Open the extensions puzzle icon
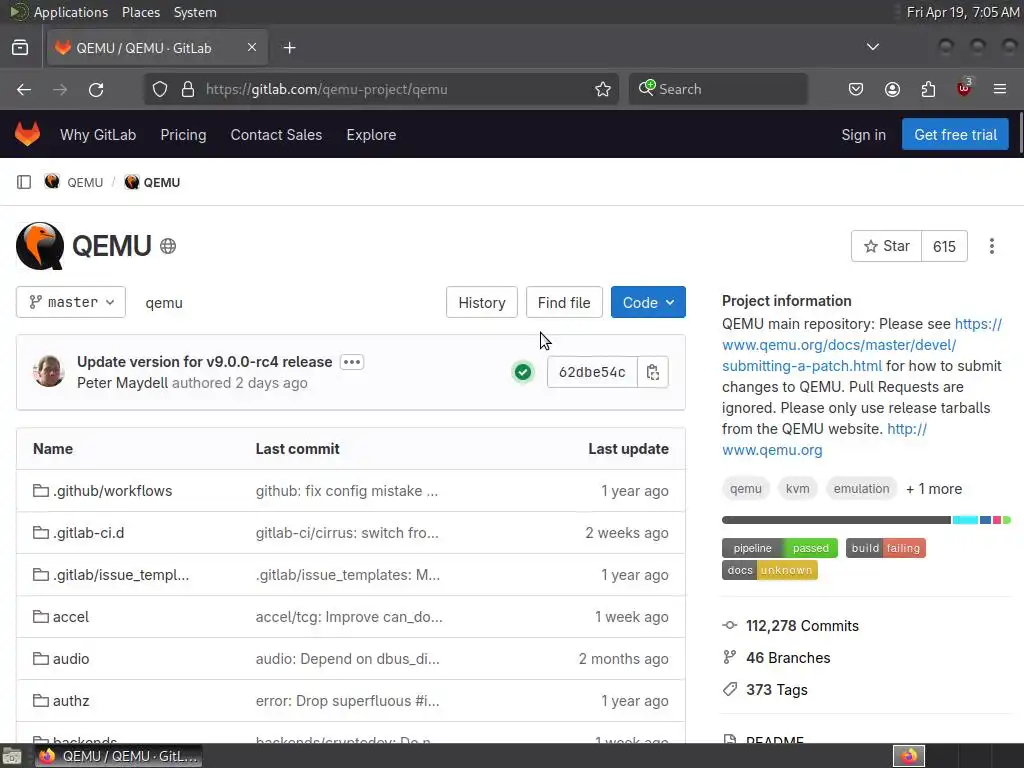This screenshot has height=768, width=1024. tap(928, 89)
